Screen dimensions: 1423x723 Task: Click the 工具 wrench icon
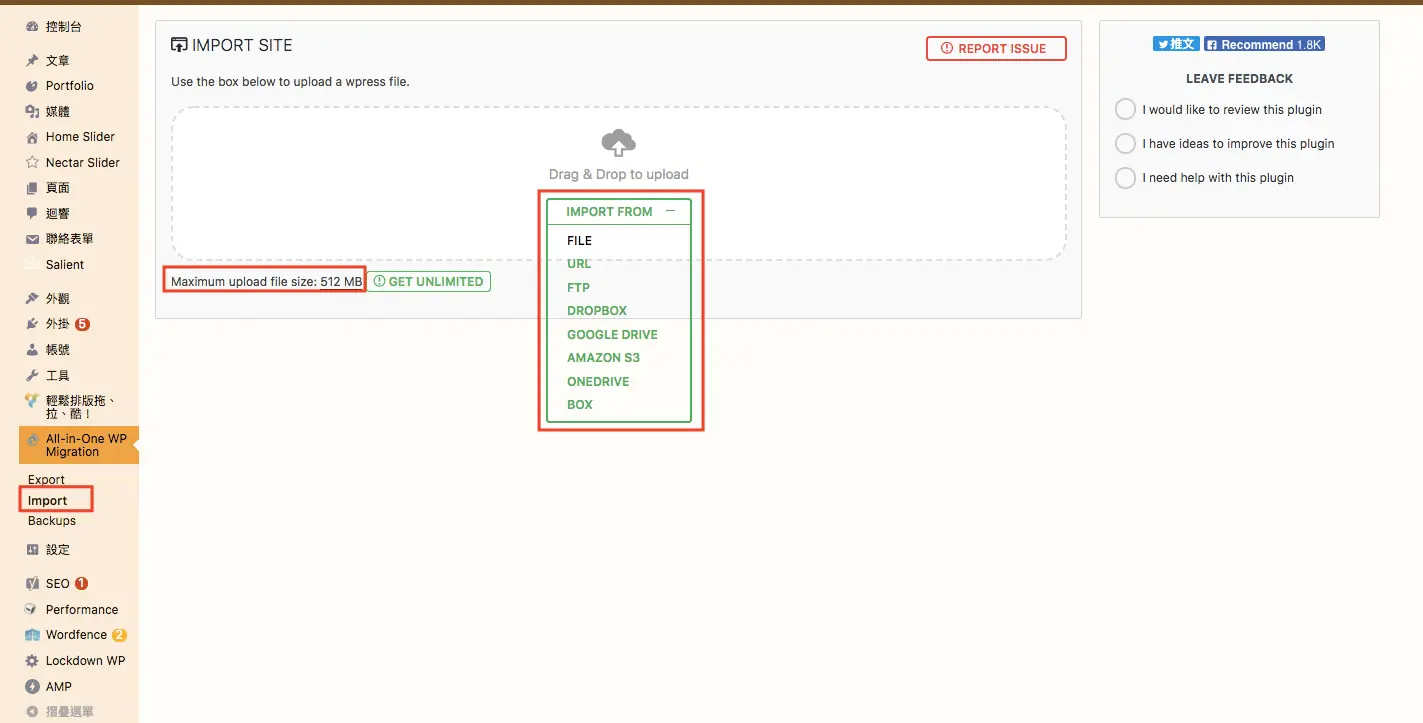tap(32, 376)
